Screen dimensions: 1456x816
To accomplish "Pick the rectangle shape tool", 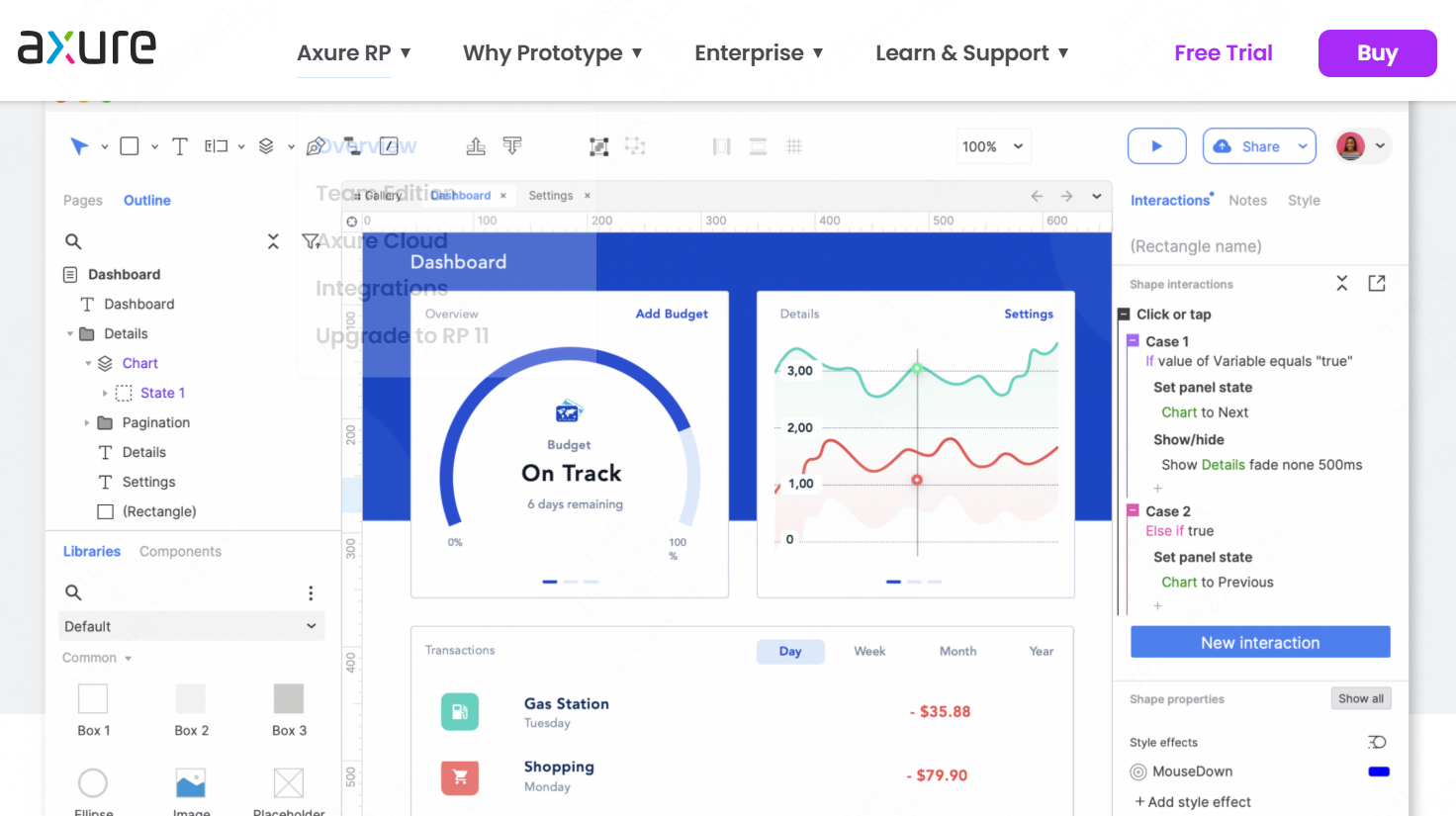I will point(130,146).
